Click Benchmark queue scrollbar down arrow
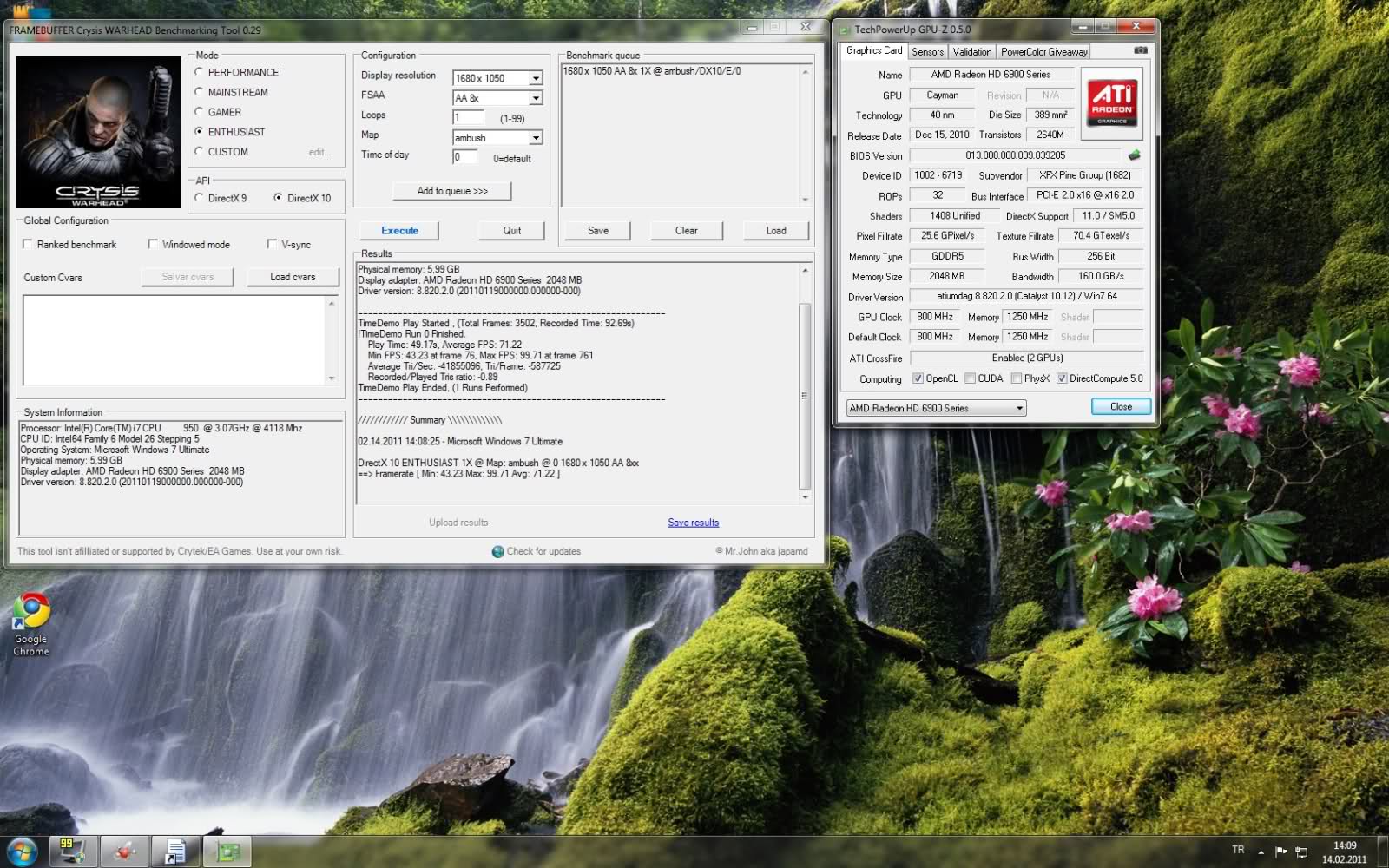 tap(806, 200)
